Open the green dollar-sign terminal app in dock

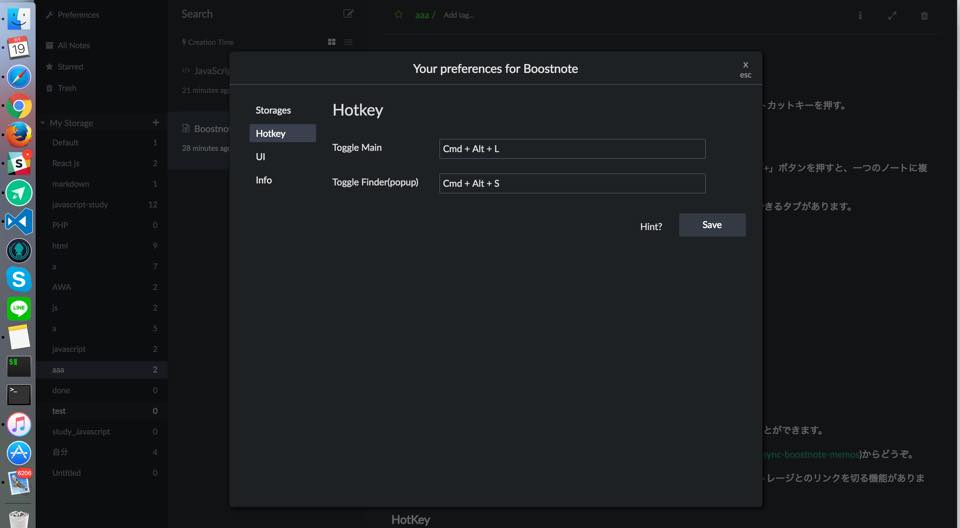(18, 366)
